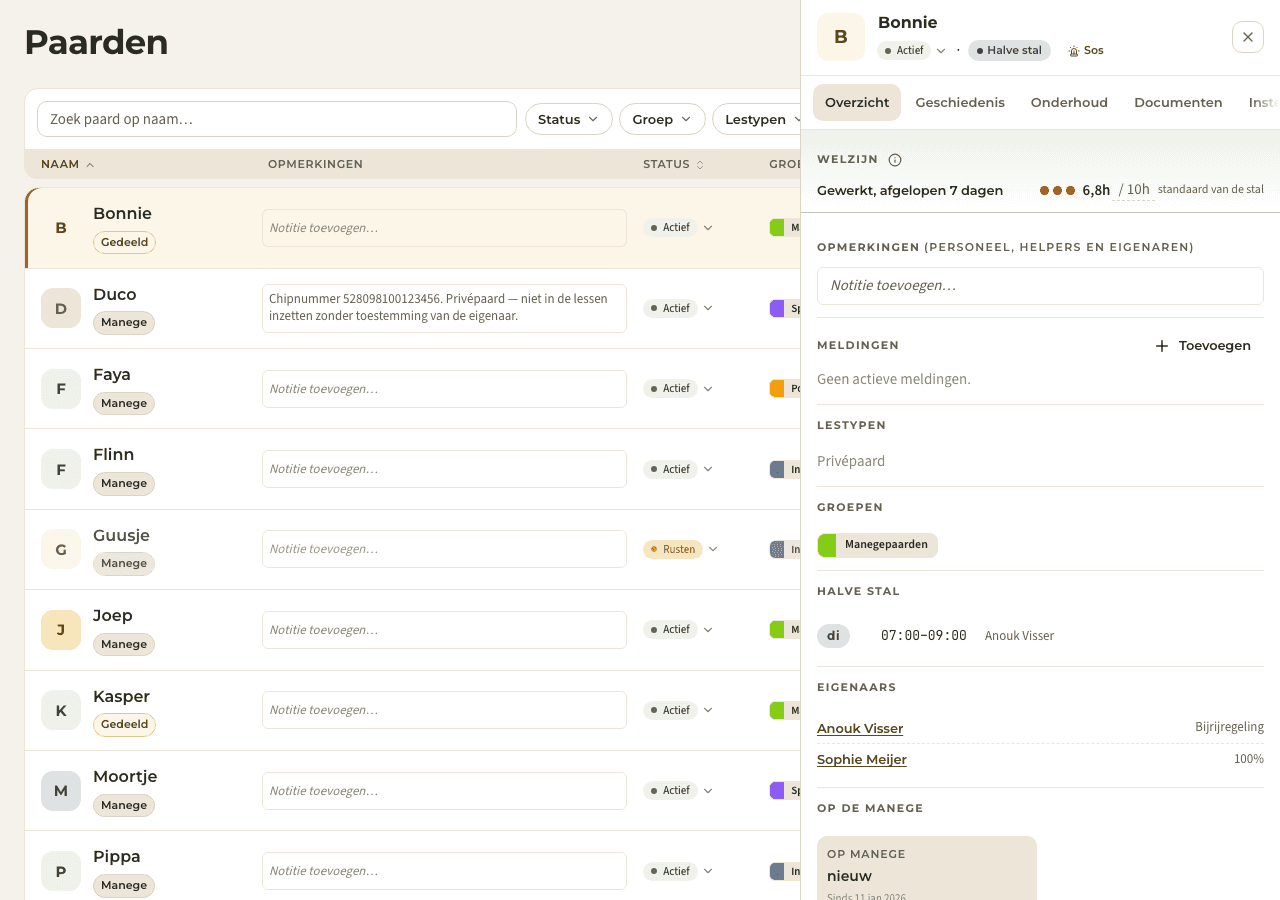The height and width of the screenshot is (900, 1280).
Task: Click Duco's avatar letter D
Action: 61,308
